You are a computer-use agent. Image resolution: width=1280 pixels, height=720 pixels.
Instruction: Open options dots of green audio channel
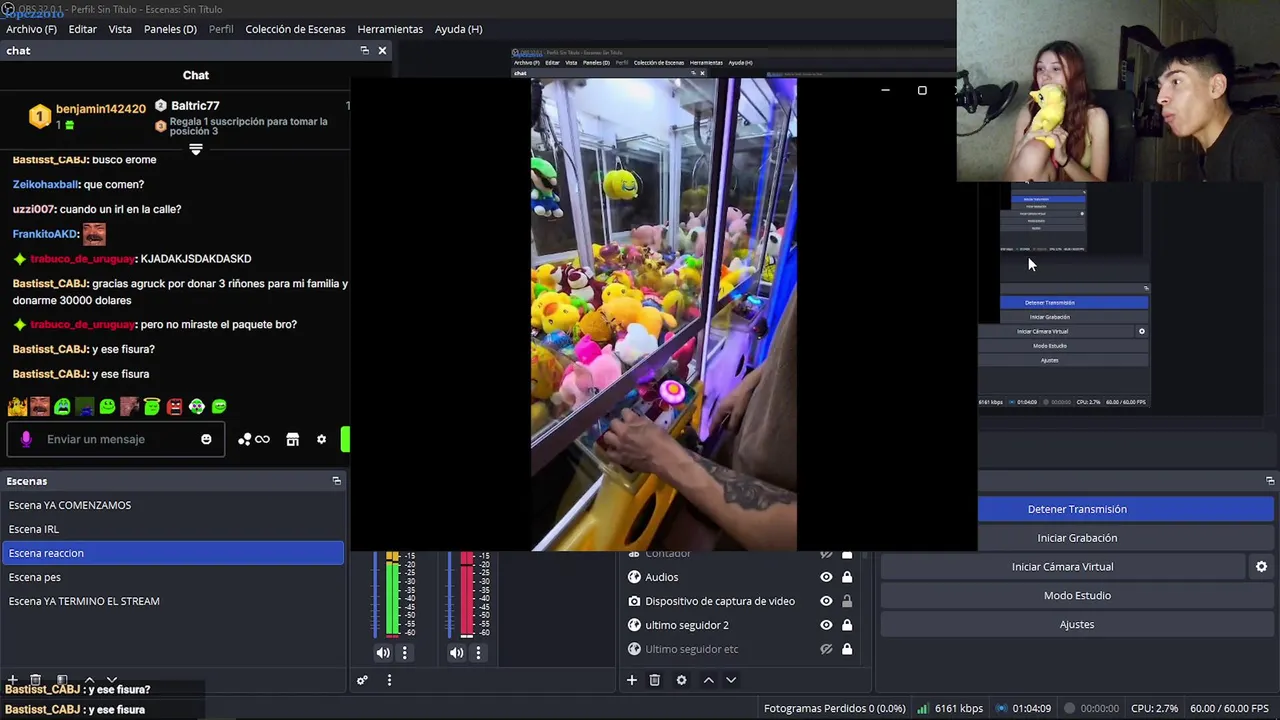[x=405, y=653]
